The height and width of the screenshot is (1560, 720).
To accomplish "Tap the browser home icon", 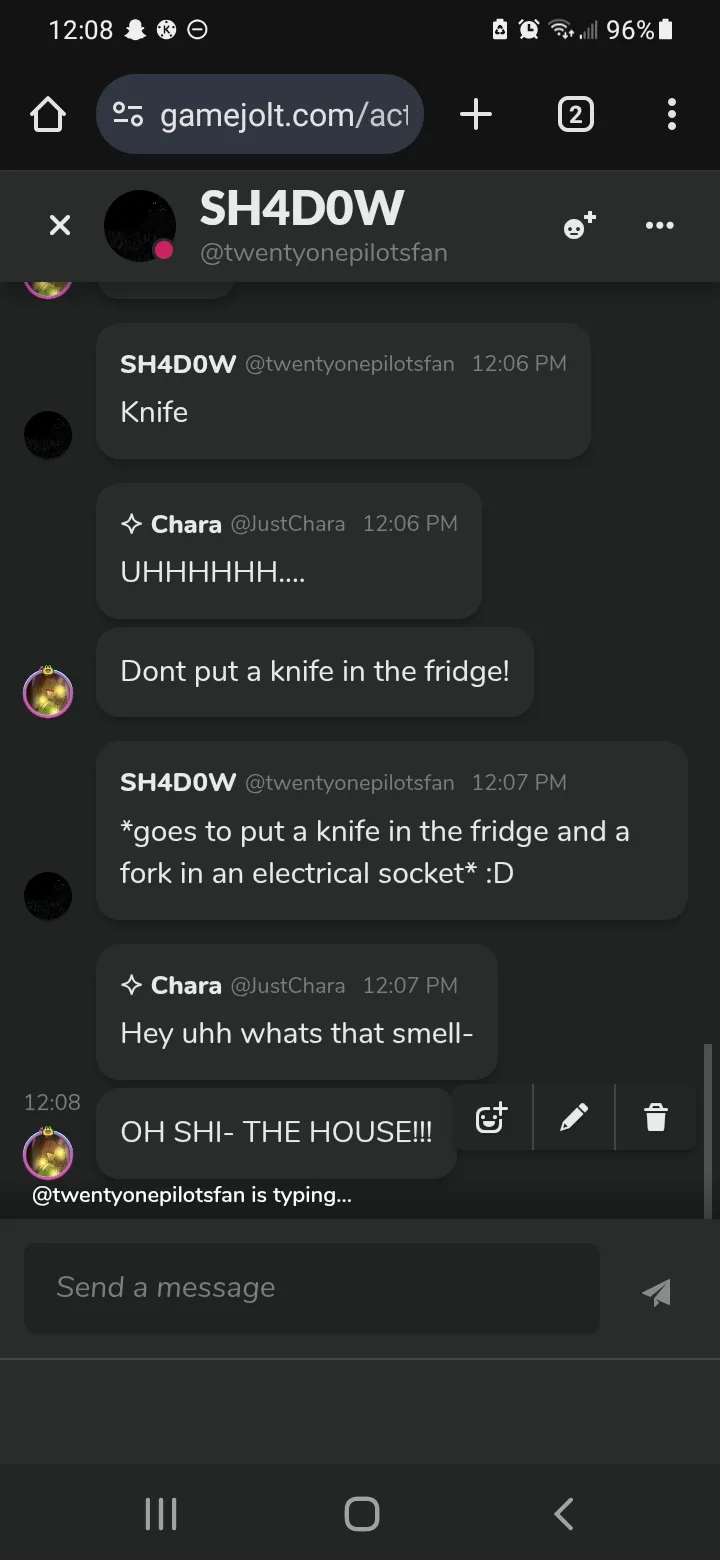I will point(48,114).
